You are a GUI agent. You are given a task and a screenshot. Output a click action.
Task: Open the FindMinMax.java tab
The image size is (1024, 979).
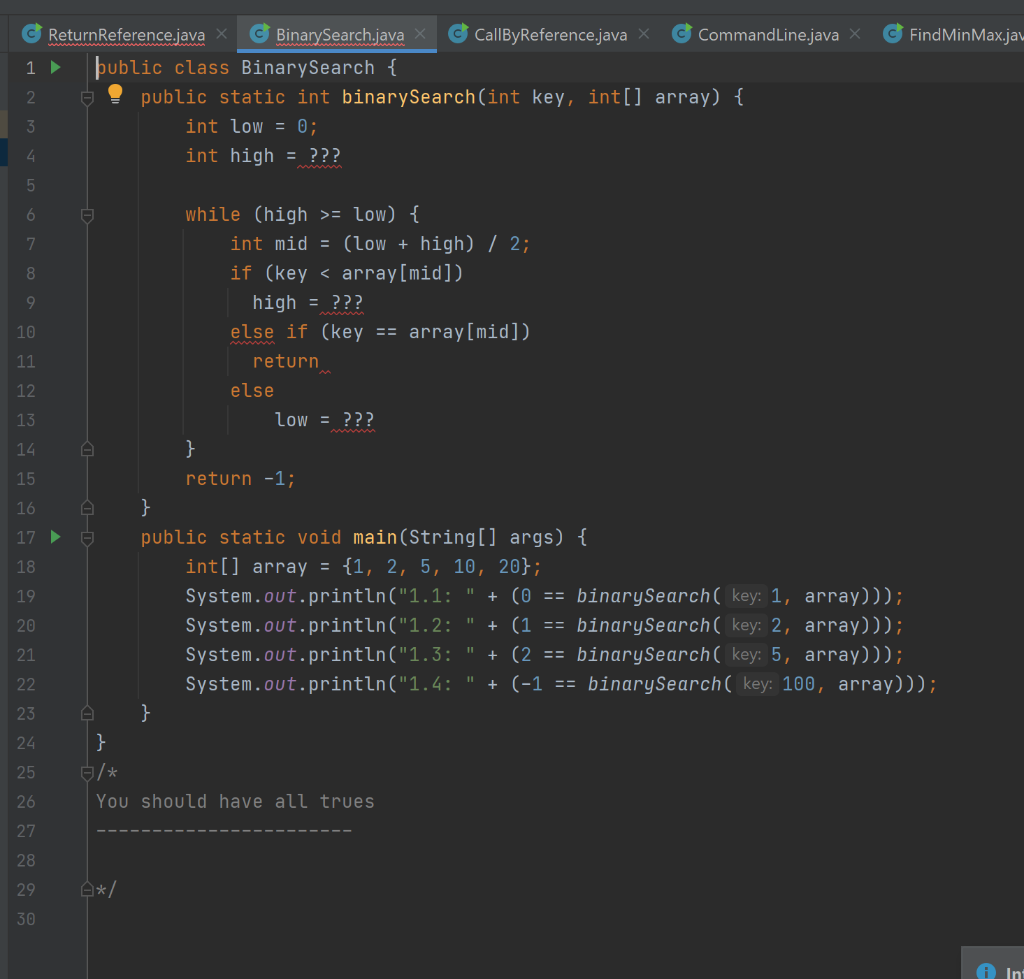(966, 35)
